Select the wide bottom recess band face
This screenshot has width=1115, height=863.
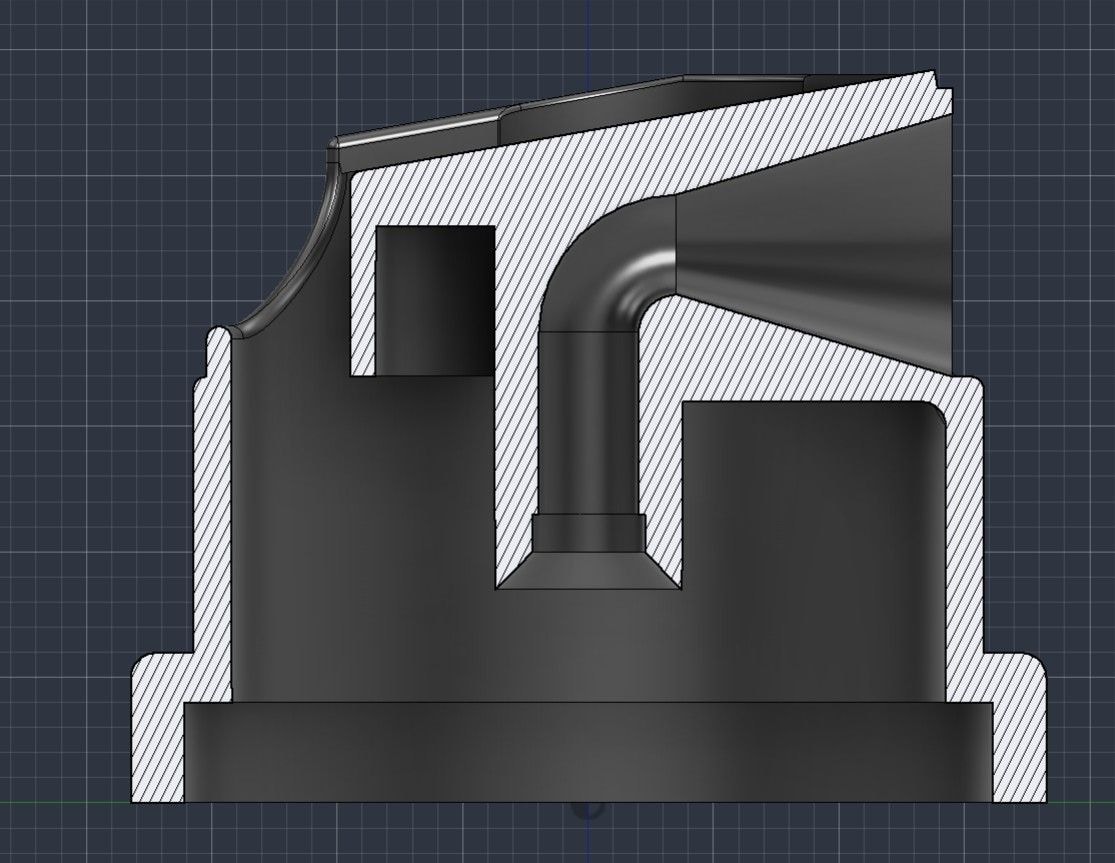point(588,752)
